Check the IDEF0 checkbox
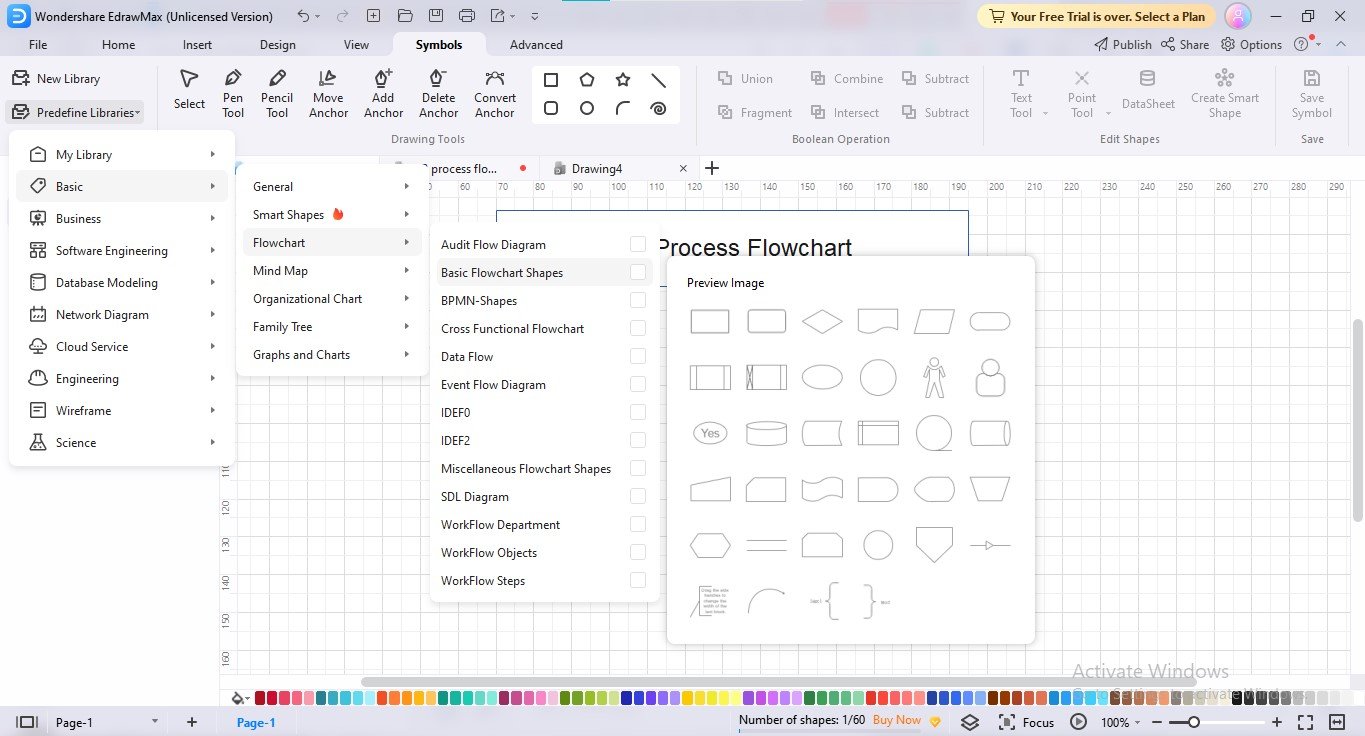 pos(638,412)
